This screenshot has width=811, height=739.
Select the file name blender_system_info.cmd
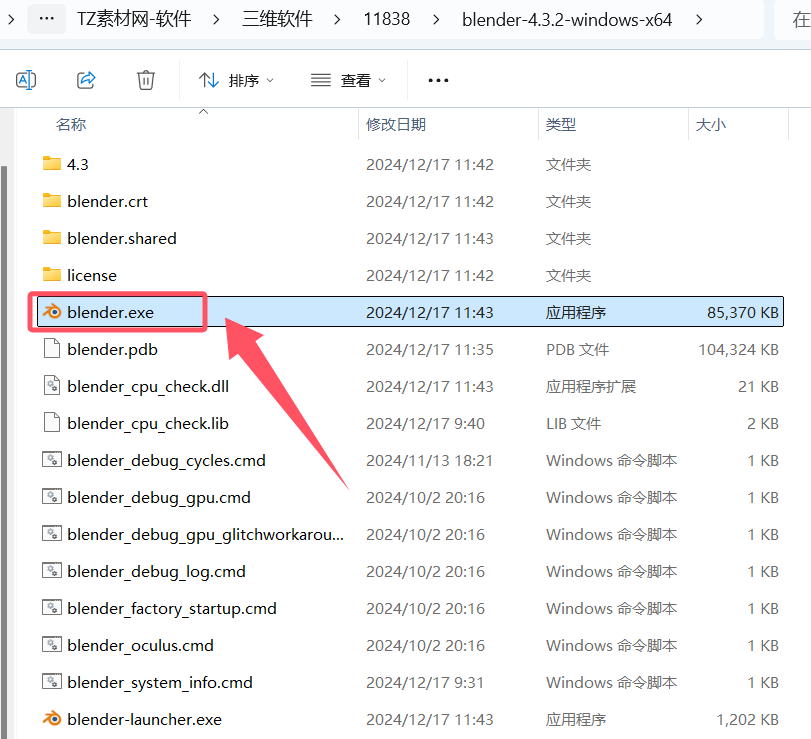pyautogui.click(x=160, y=683)
